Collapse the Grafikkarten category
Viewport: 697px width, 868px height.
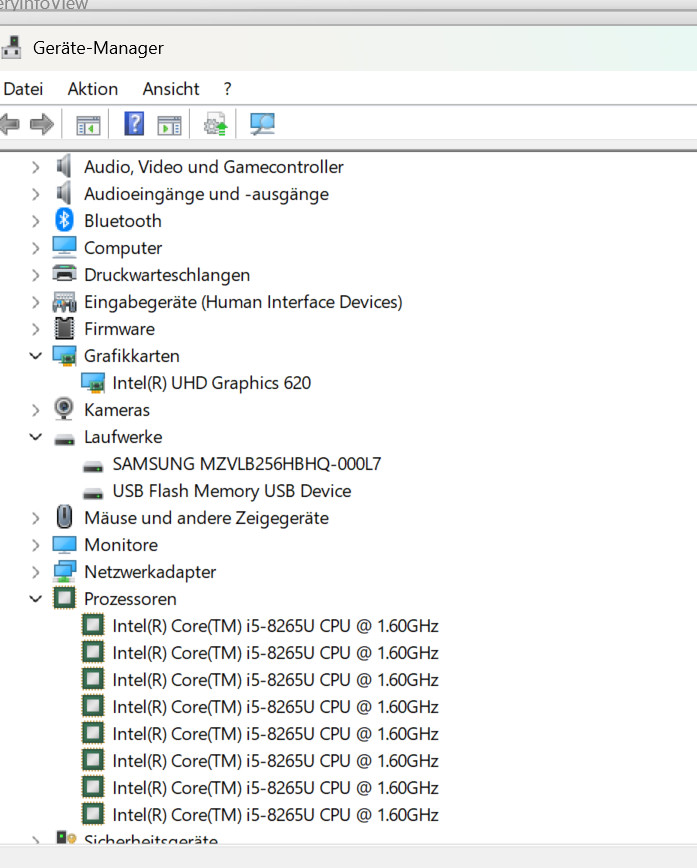35,356
